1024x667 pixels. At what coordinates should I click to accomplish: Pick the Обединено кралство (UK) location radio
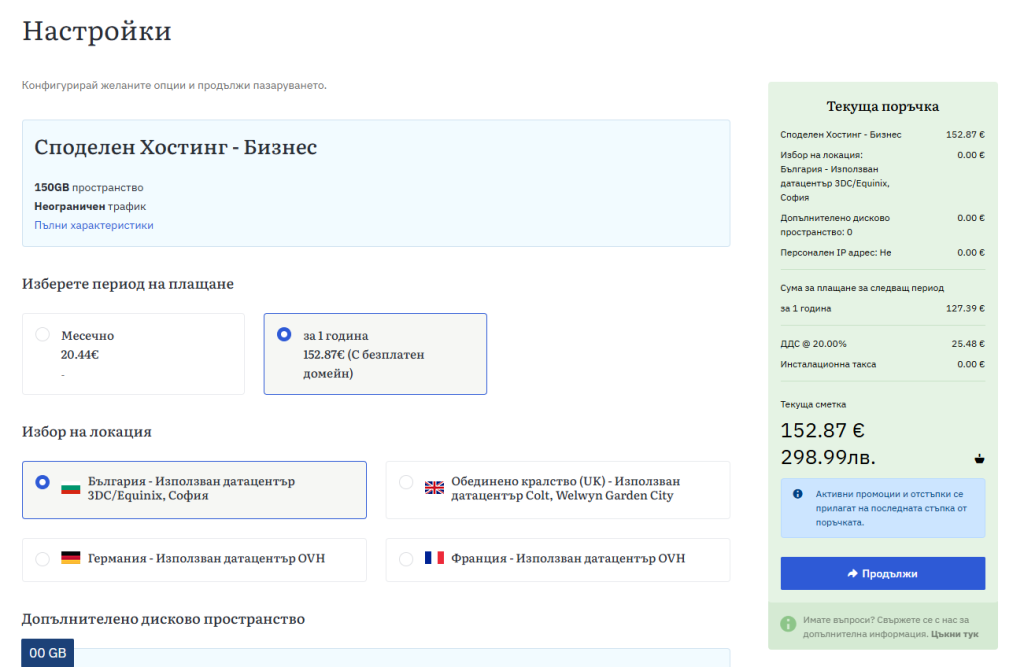coord(406,482)
